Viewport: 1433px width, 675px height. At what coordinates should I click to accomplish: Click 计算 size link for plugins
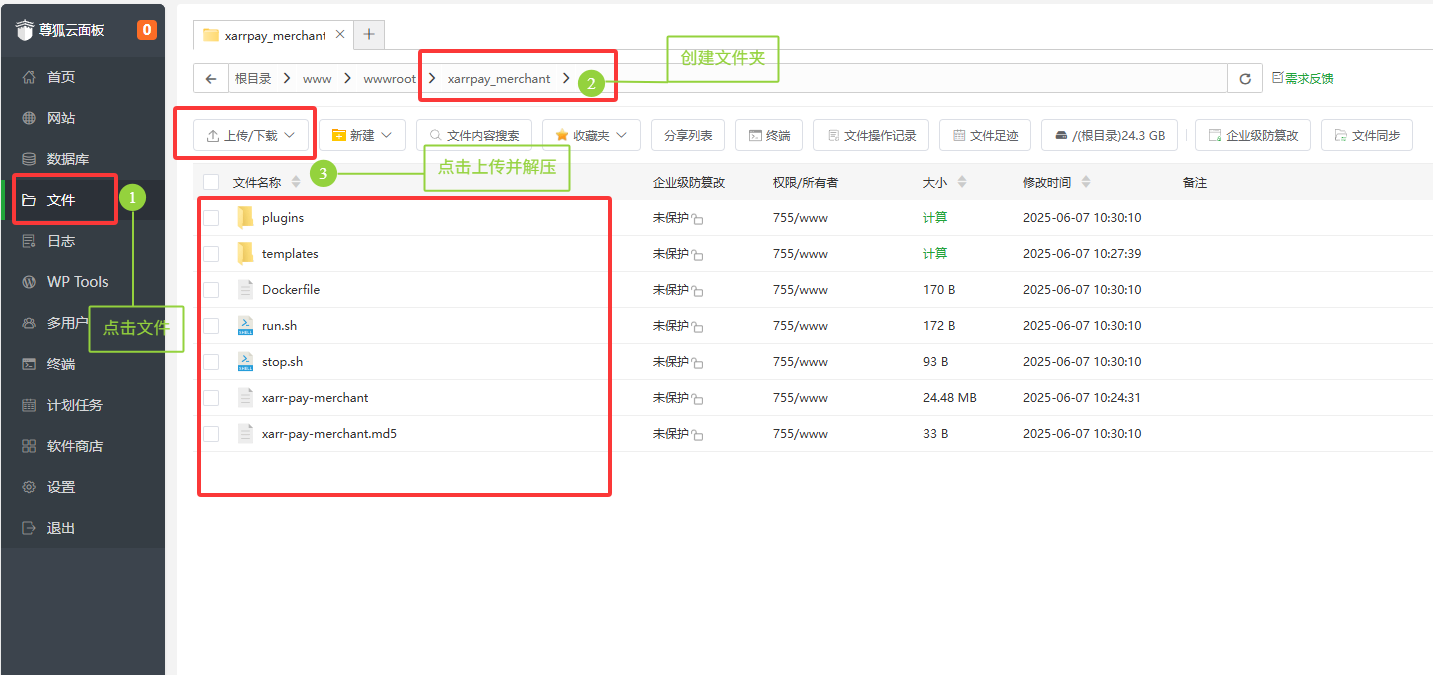pyautogui.click(x=935, y=218)
